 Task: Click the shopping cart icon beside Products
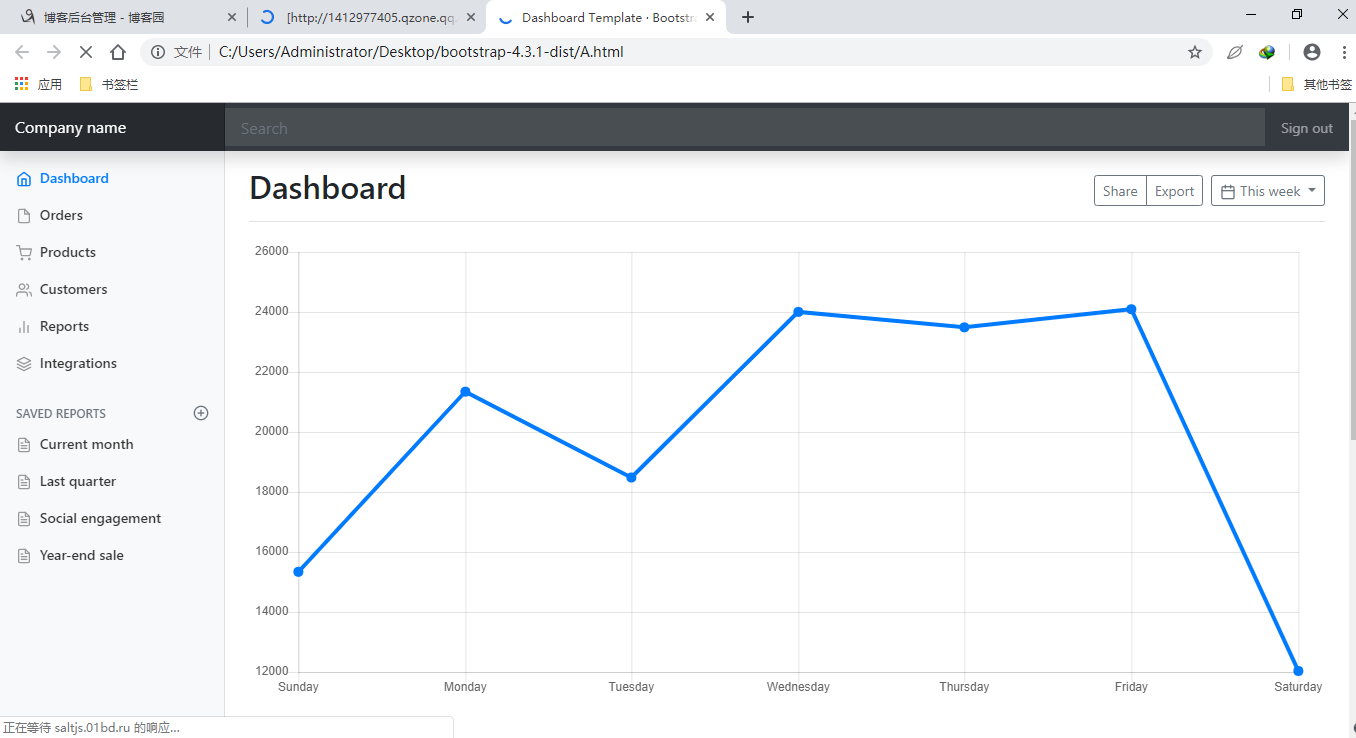(x=25, y=253)
